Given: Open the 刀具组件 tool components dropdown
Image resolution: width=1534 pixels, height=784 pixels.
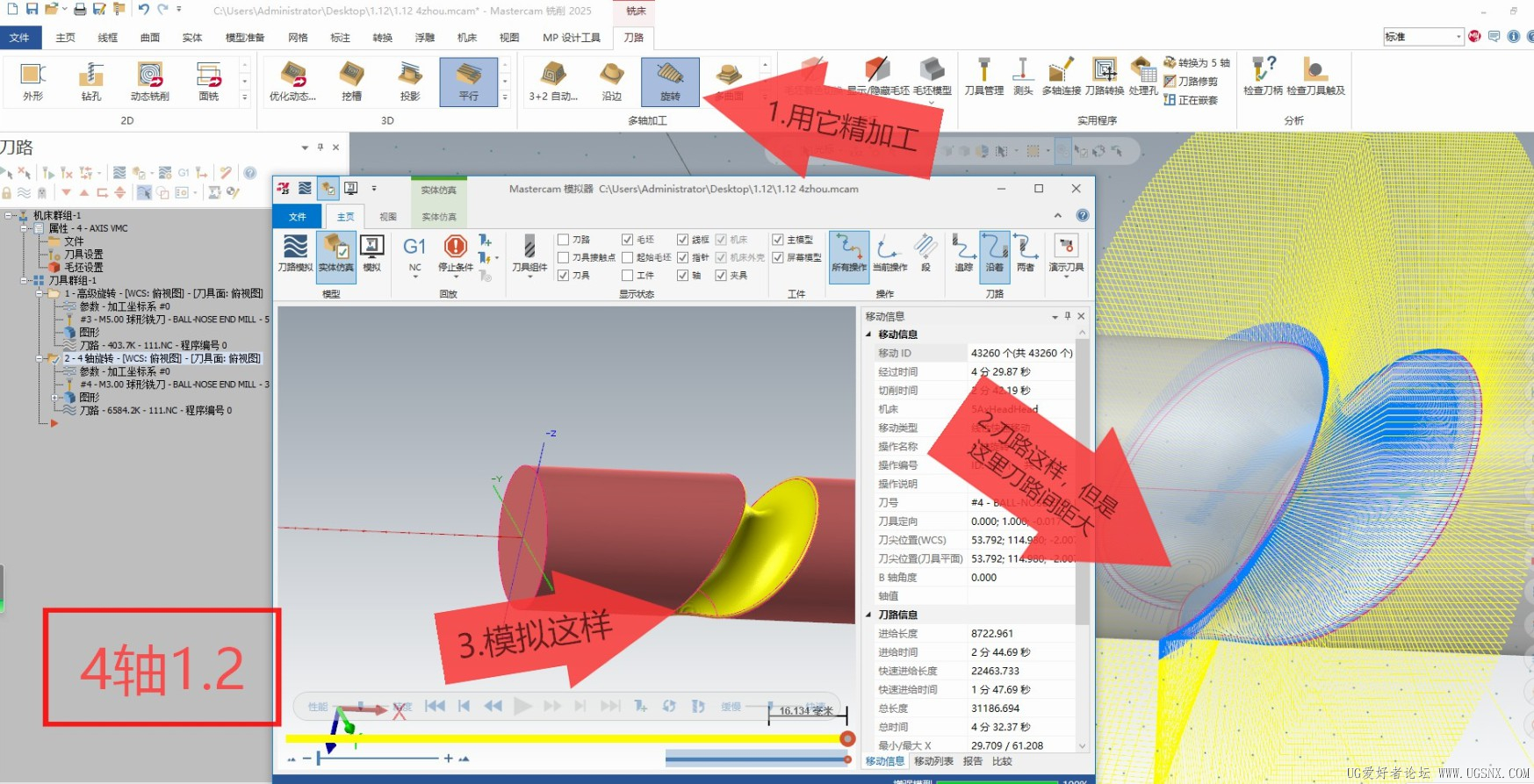Looking at the screenshot, I should [x=529, y=256].
